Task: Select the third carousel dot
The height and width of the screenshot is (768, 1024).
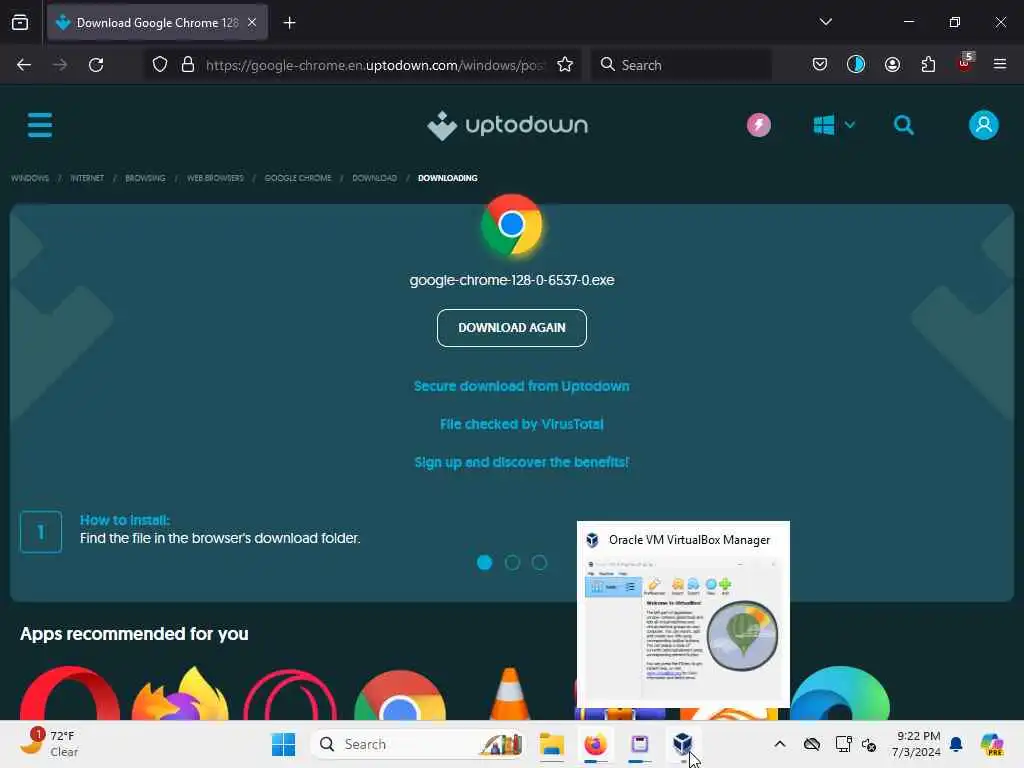Action: pos(539,562)
